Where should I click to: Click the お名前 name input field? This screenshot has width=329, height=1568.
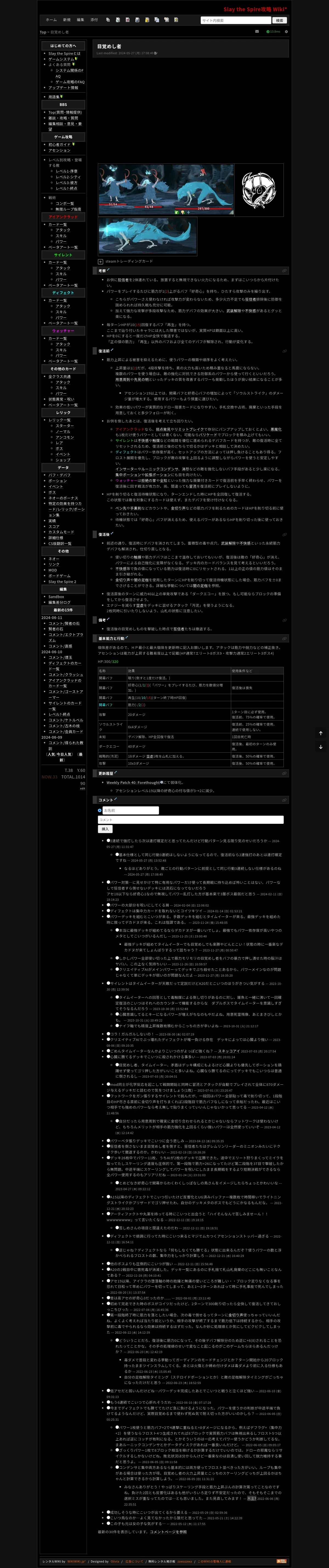131,810
